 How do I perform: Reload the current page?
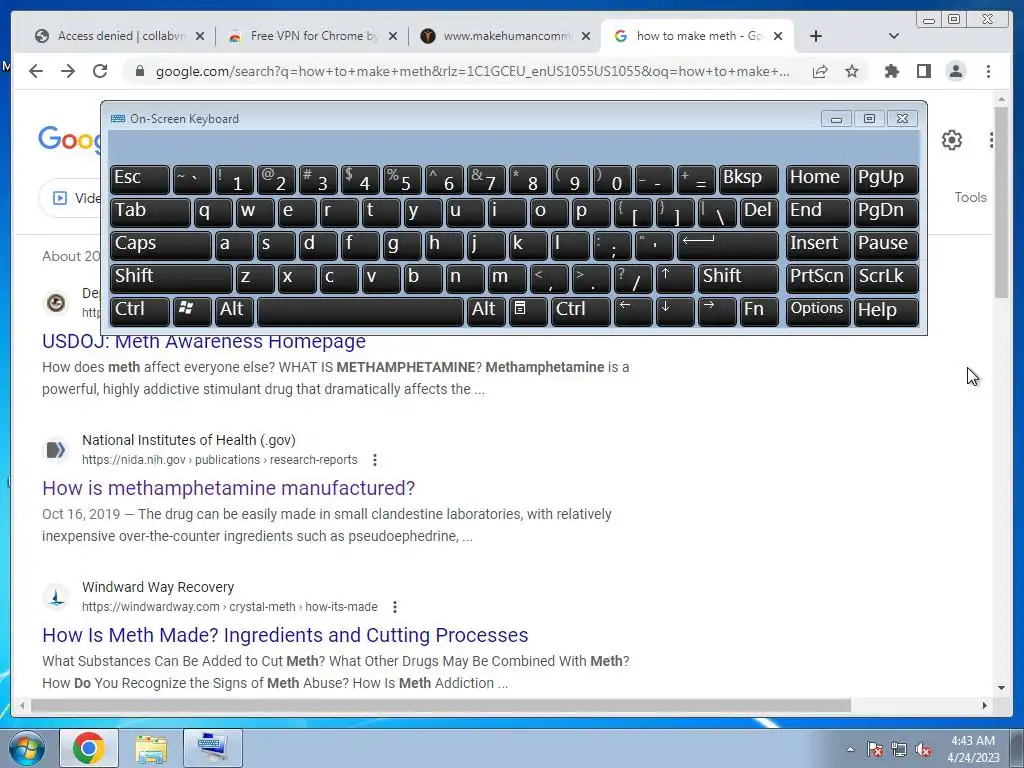[100, 71]
